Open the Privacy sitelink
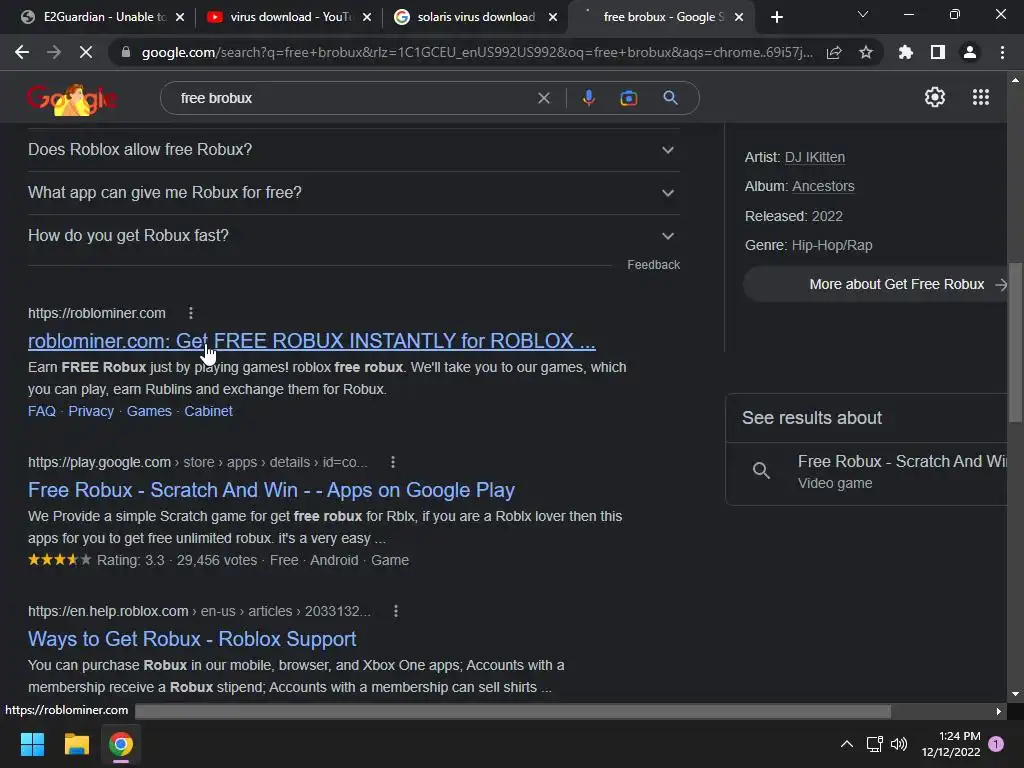 91,411
